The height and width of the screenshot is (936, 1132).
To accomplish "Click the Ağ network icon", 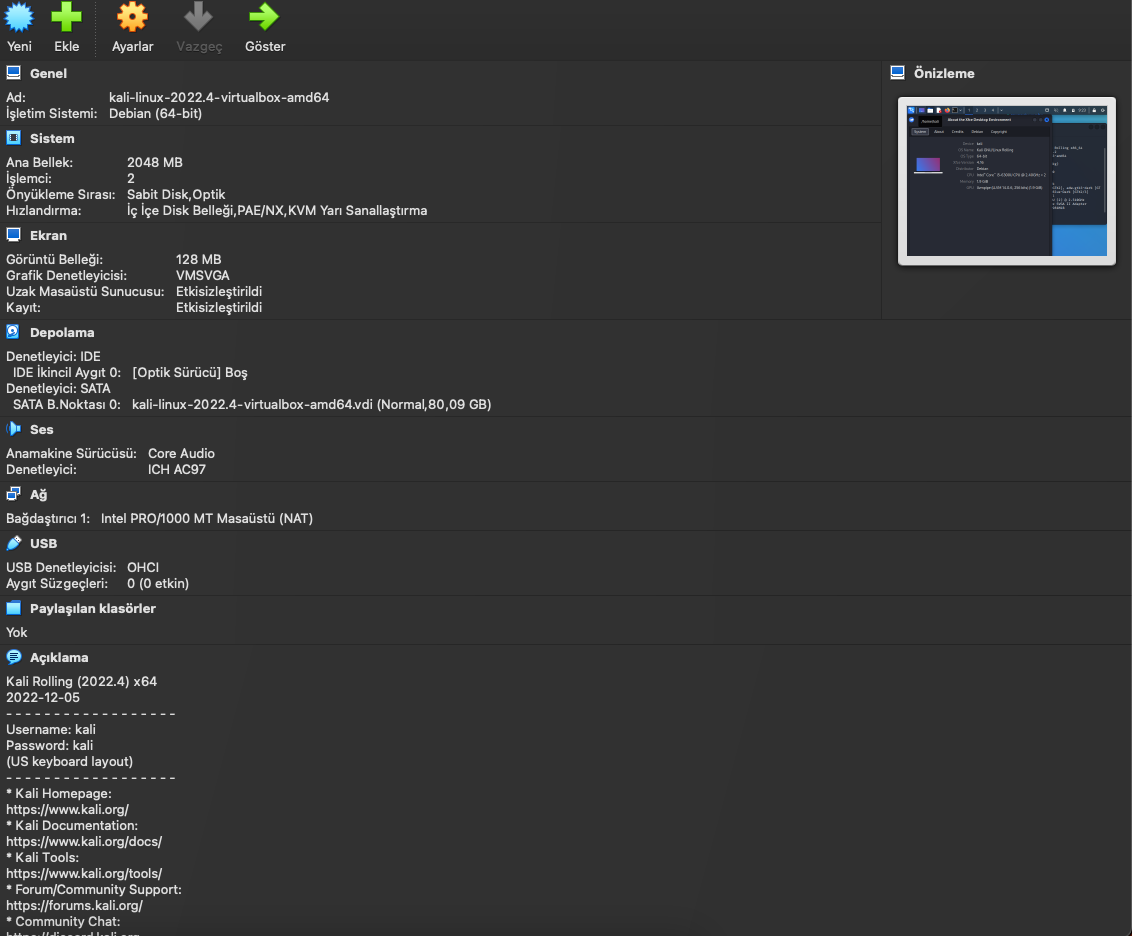I will [14, 494].
